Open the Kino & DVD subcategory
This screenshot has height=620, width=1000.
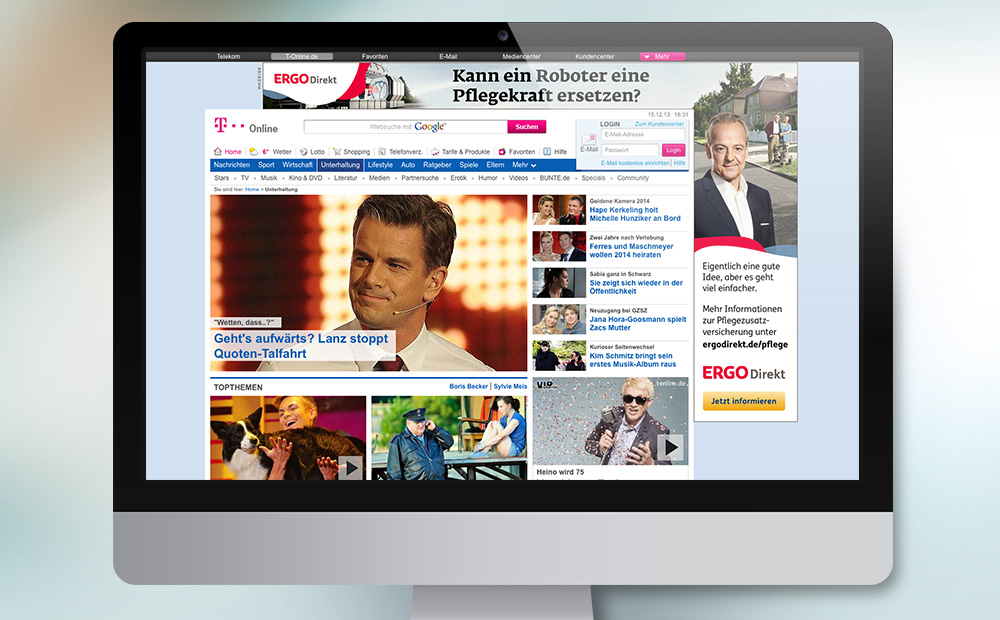305,178
